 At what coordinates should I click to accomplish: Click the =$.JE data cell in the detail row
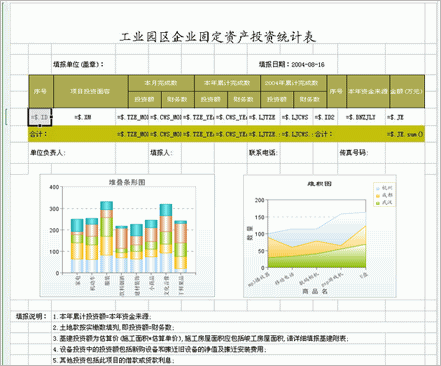(x=405, y=117)
